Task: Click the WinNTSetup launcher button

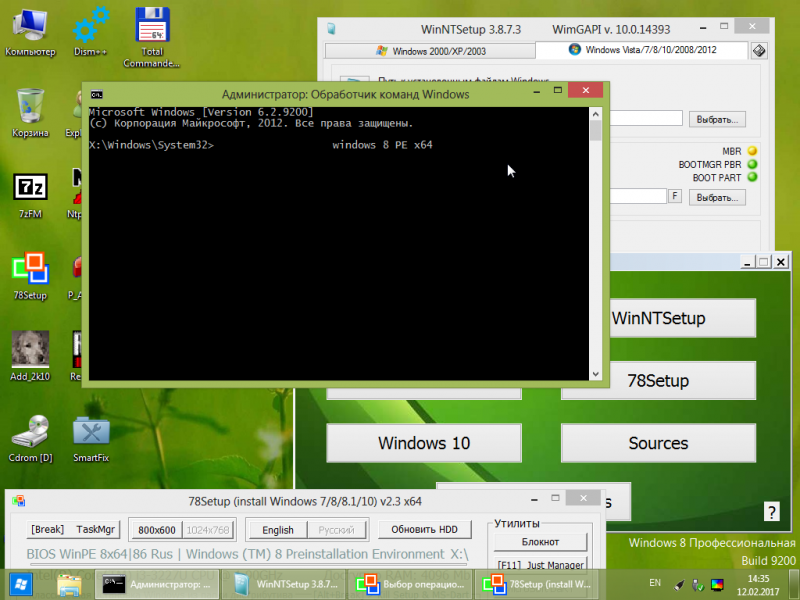Action: [683, 318]
